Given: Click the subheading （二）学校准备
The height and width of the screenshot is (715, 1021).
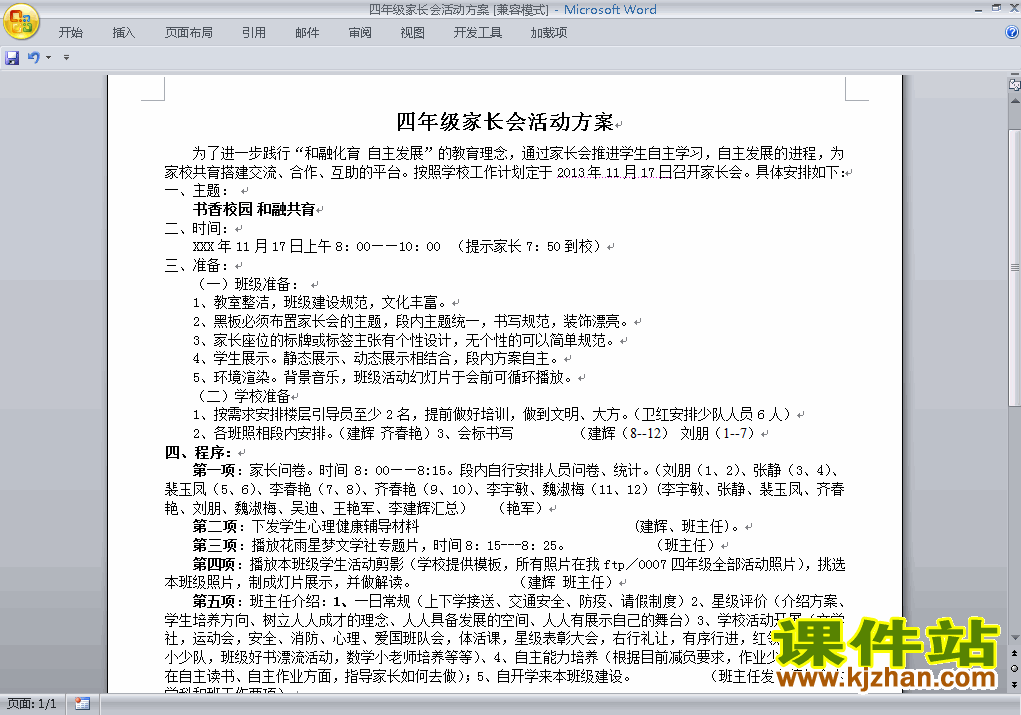Looking at the screenshot, I should tap(242, 397).
